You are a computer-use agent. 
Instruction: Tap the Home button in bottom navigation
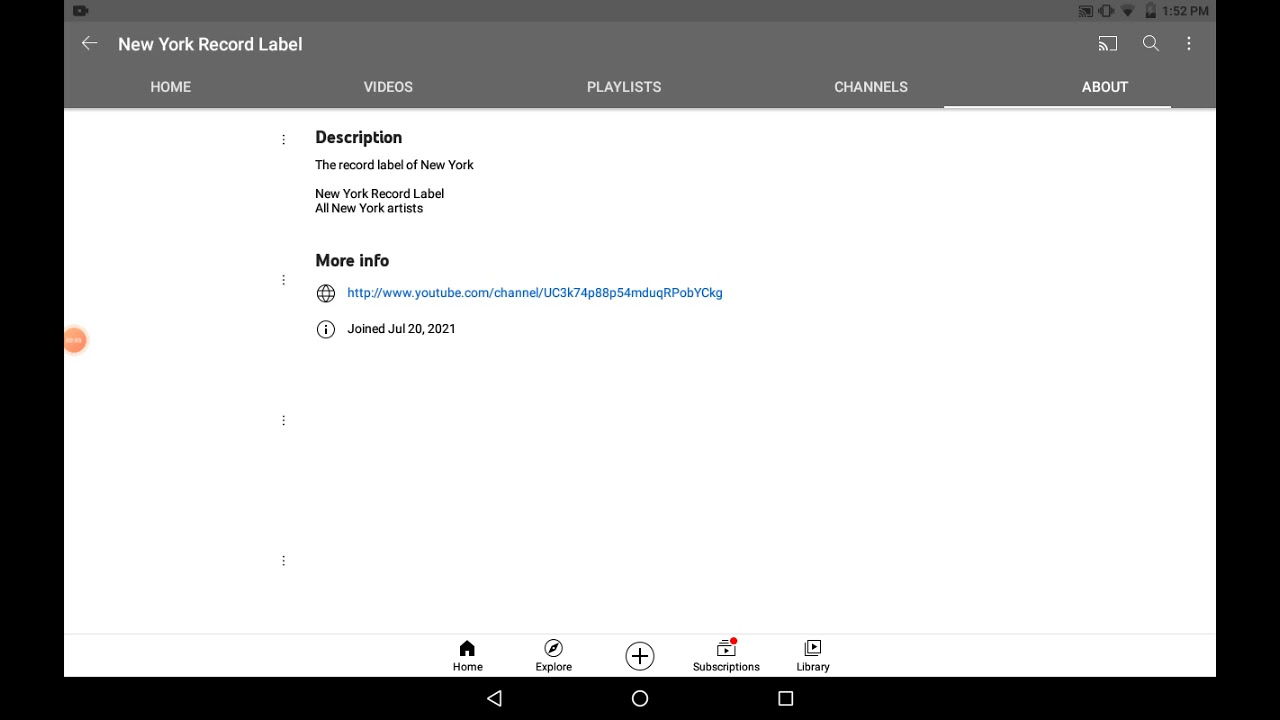click(467, 656)
